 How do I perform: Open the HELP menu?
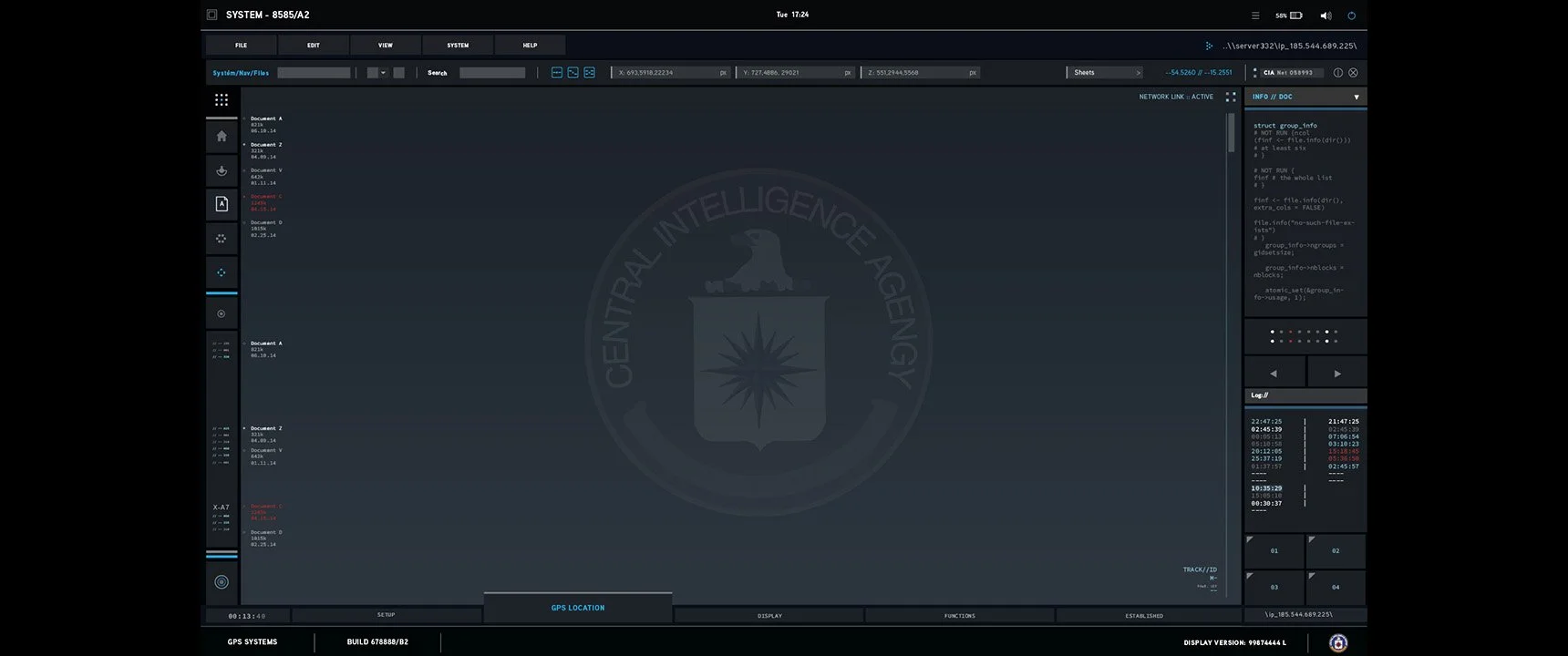(x=530, y=46)
